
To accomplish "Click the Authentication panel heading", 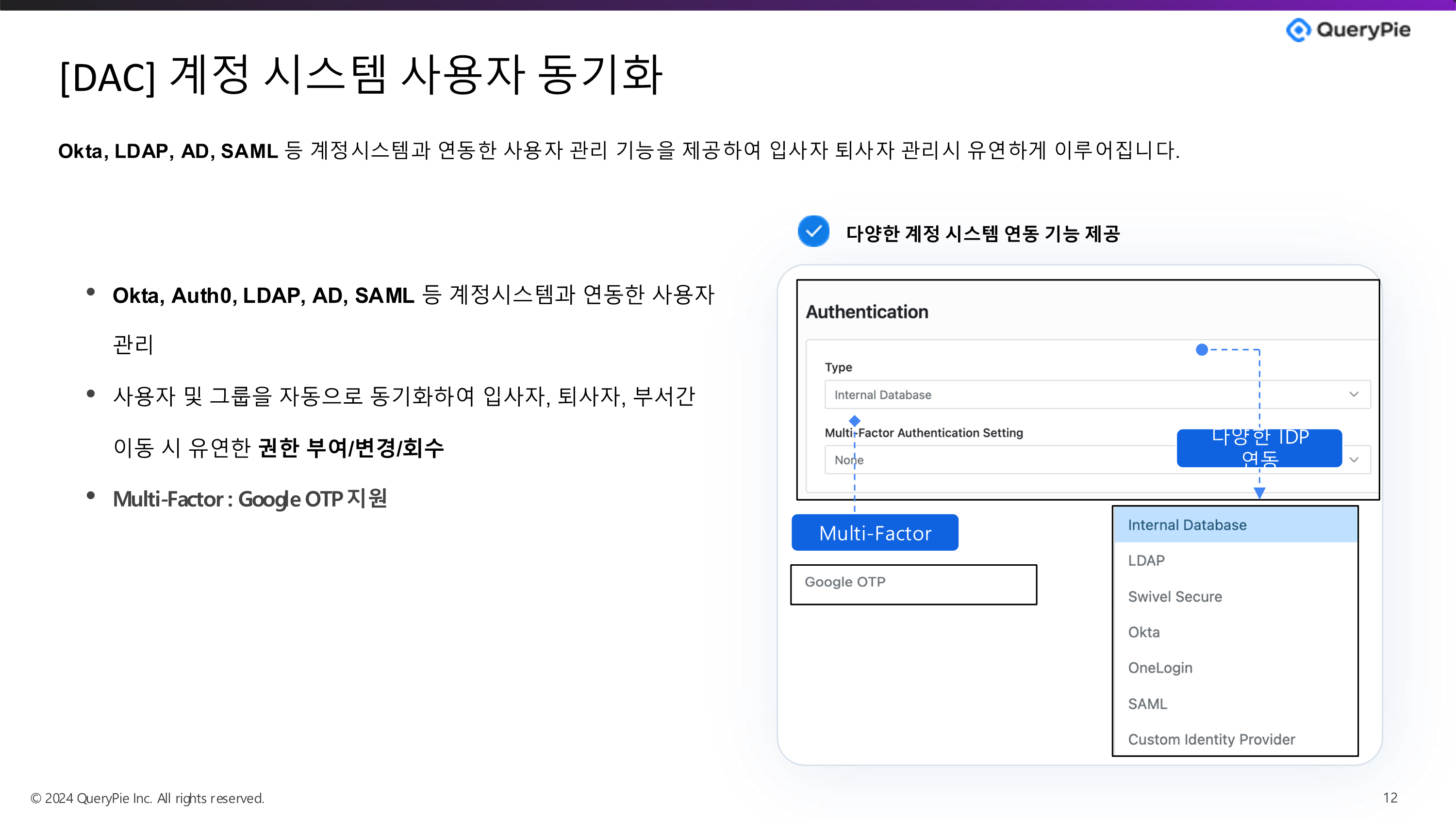I will point(866,312).
